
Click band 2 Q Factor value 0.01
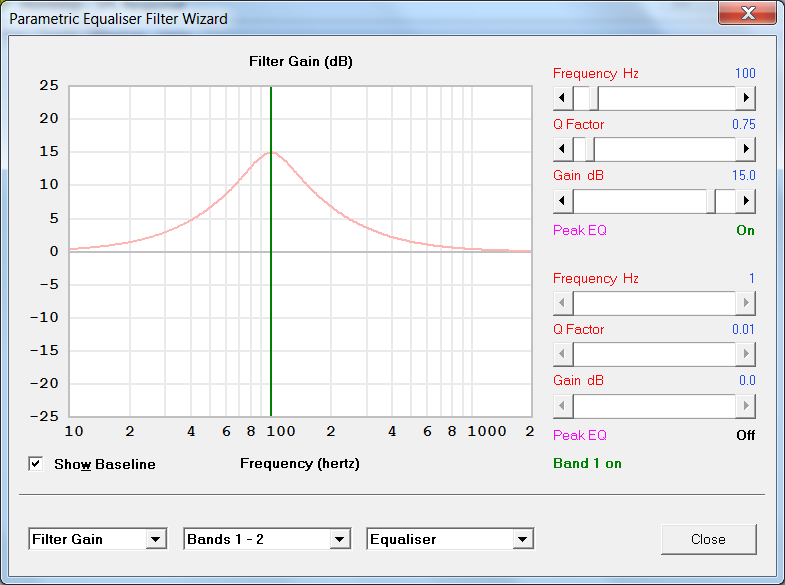tap(743, 329)
